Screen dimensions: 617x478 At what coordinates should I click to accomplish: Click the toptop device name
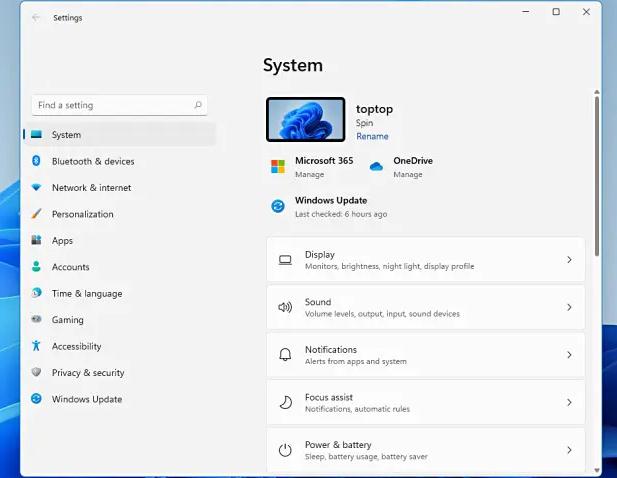click(374, 109)
